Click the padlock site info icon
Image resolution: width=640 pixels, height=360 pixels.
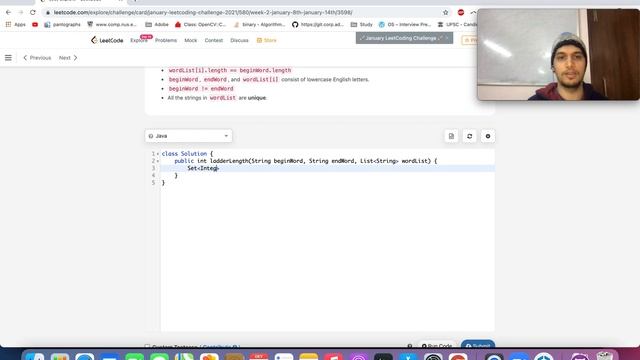click(48, 13)
